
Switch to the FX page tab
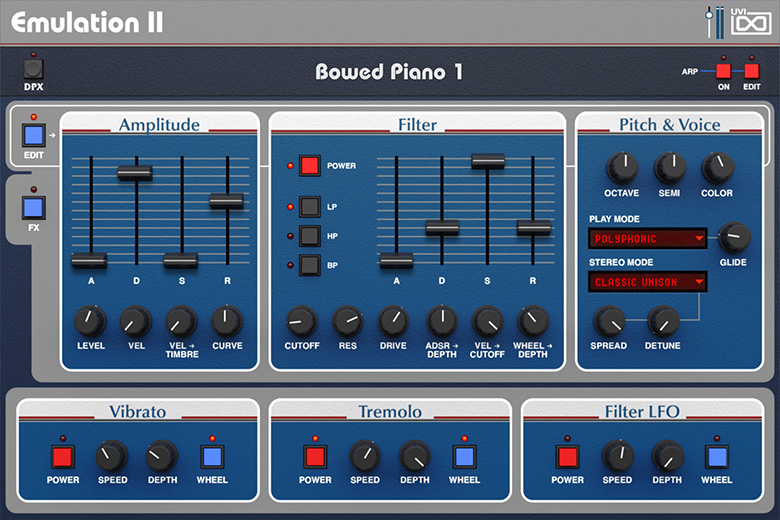(x=34, y=208)
